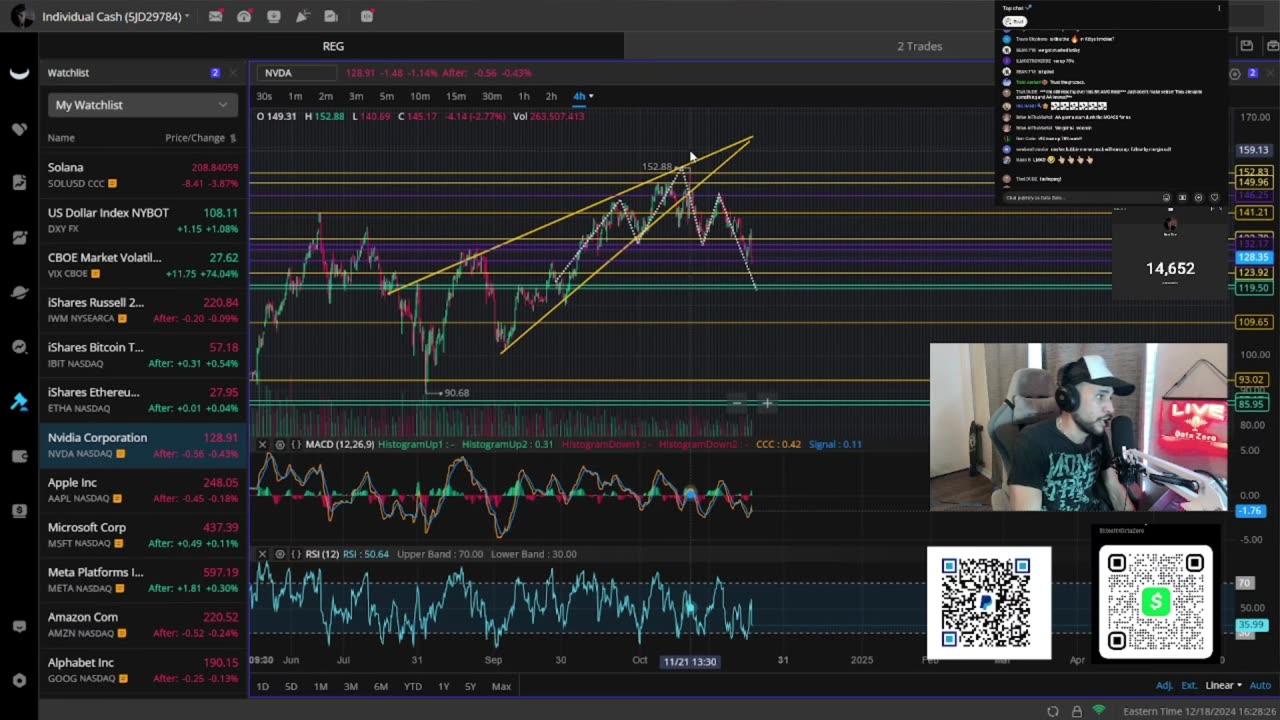Select iShares Russell 2000 IWM row

click(x=143, y=310)
